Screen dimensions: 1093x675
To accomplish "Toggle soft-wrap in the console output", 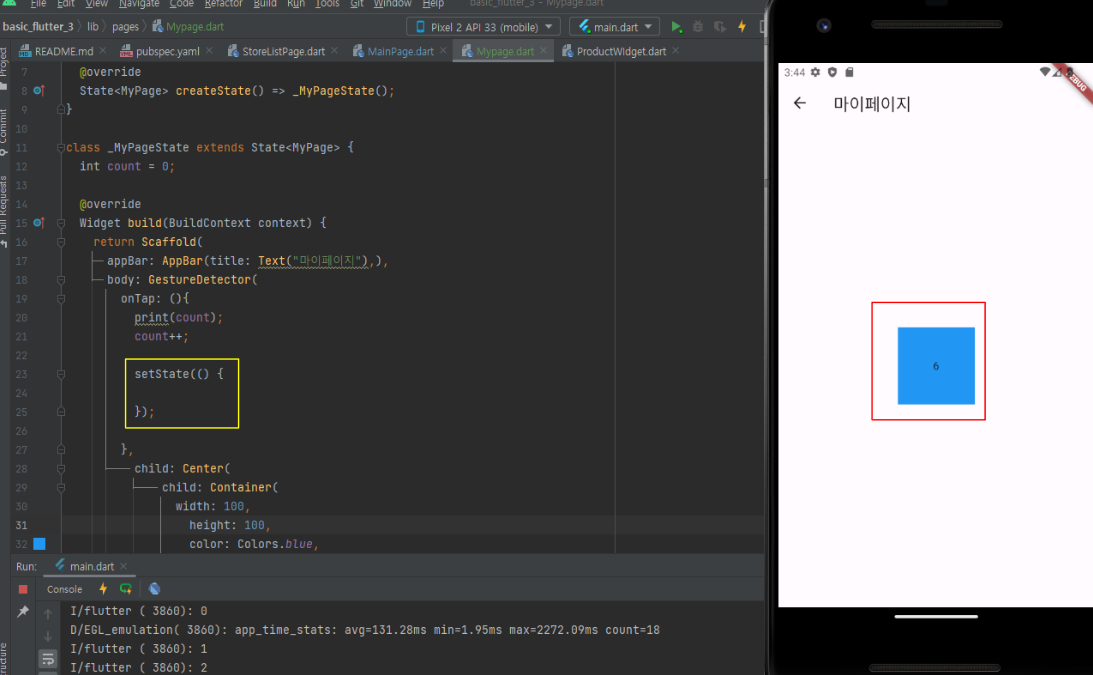I will click(x=48, y=658).
